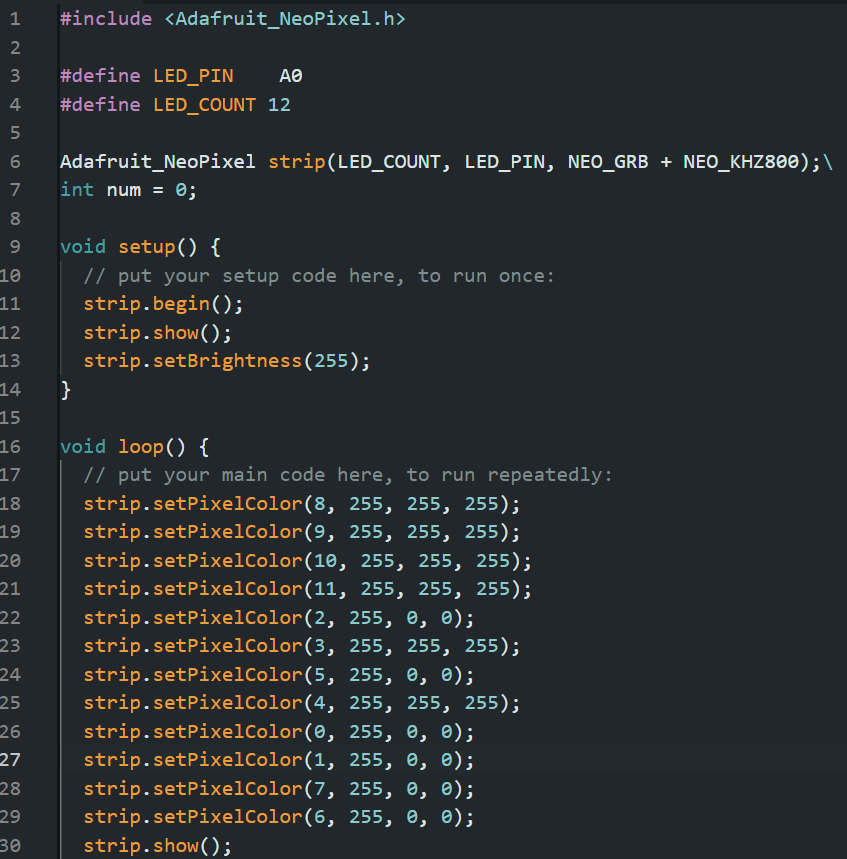Click the 'put your main code here' comment
Image resolution: width=847 pixels, height=859 pixels.
tap(347, 474)
